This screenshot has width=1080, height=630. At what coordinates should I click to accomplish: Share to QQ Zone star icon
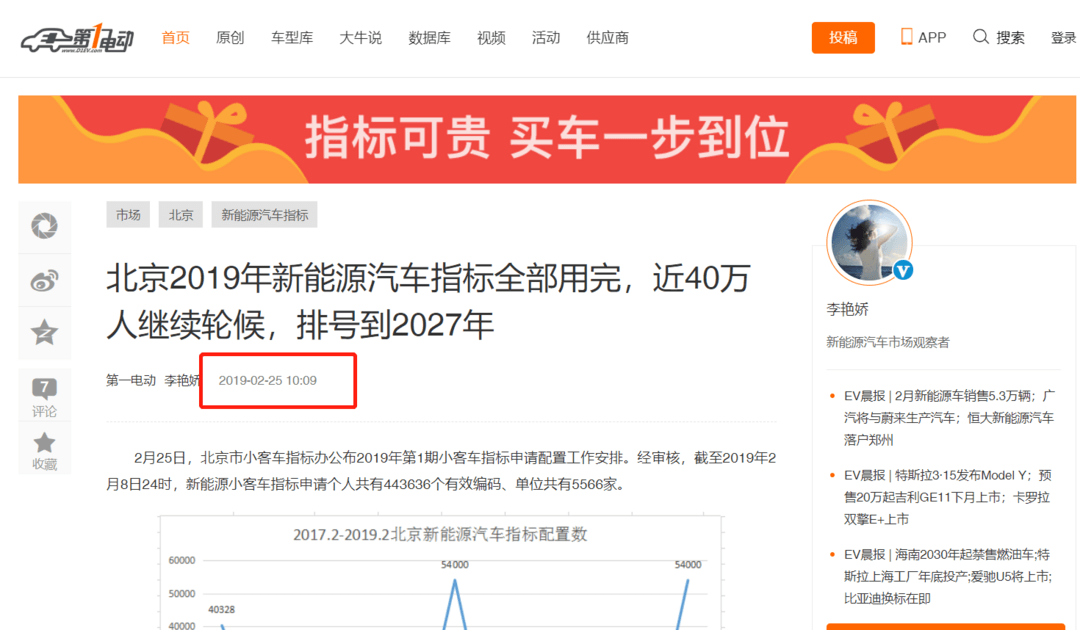pos(44,333)
